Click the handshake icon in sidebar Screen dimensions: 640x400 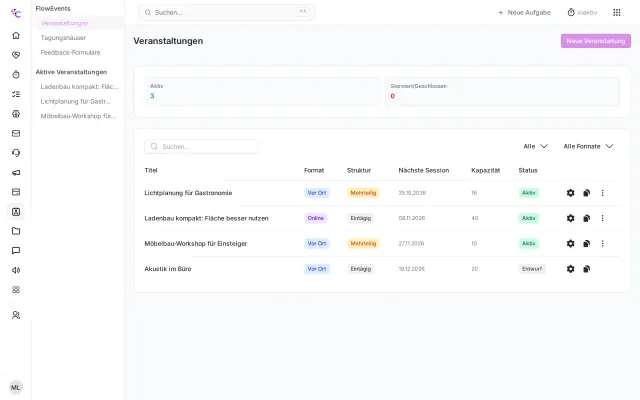pyautogui.click(x=16, y=55)
